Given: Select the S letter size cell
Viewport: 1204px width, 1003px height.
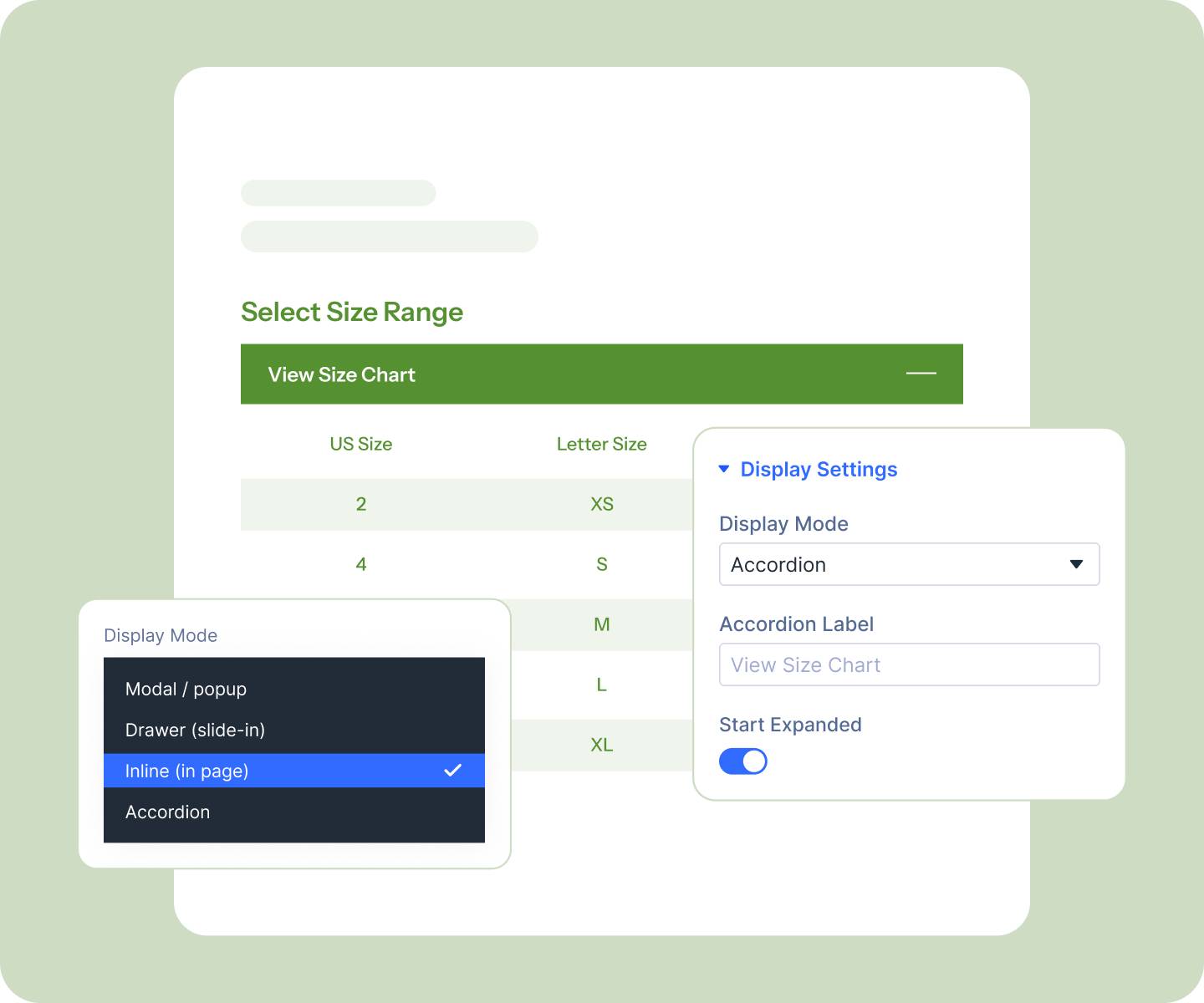Looking at the screenshot, I should [x=602, y=564].
